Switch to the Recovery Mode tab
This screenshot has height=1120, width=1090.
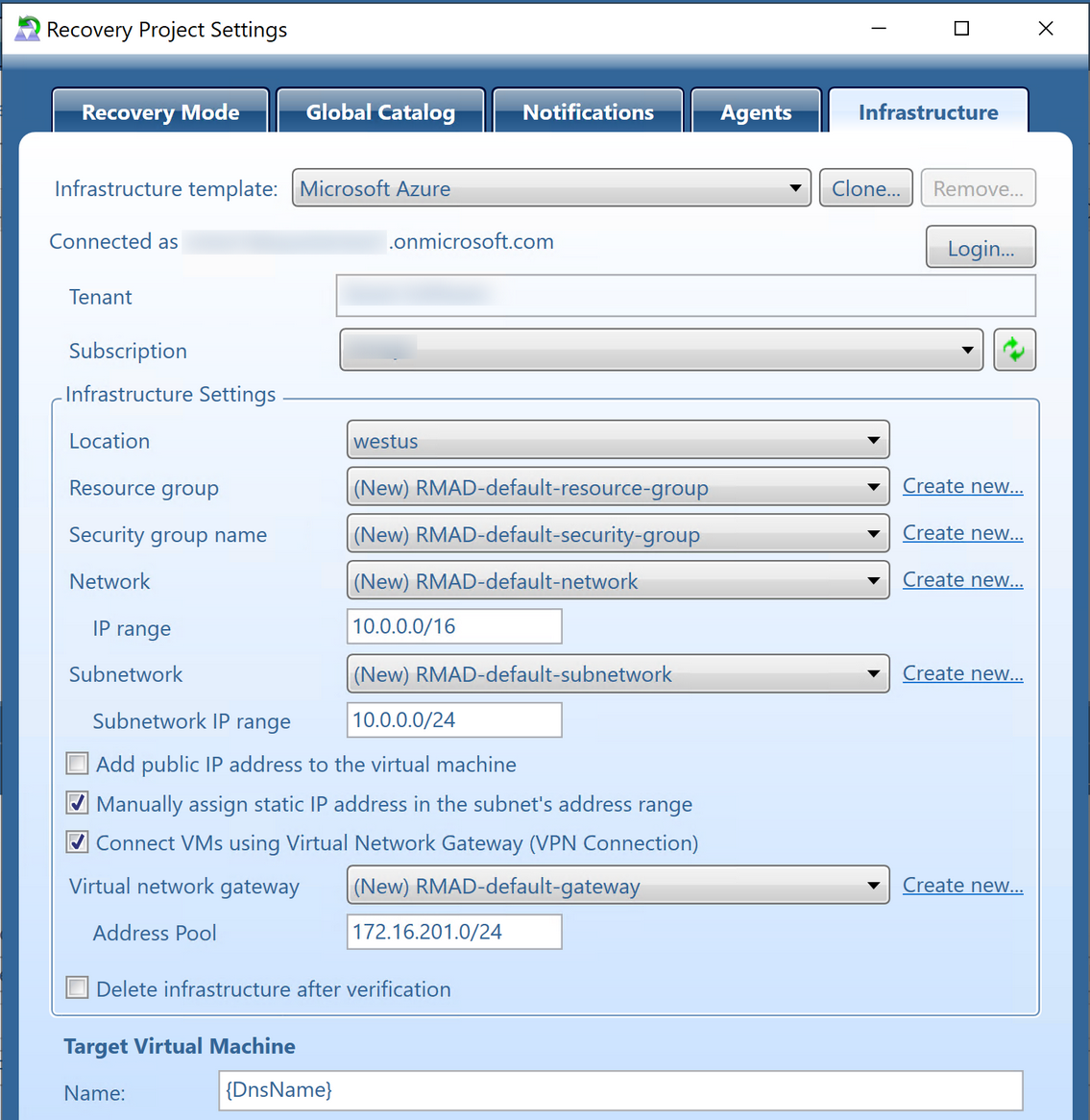point(159,112)
